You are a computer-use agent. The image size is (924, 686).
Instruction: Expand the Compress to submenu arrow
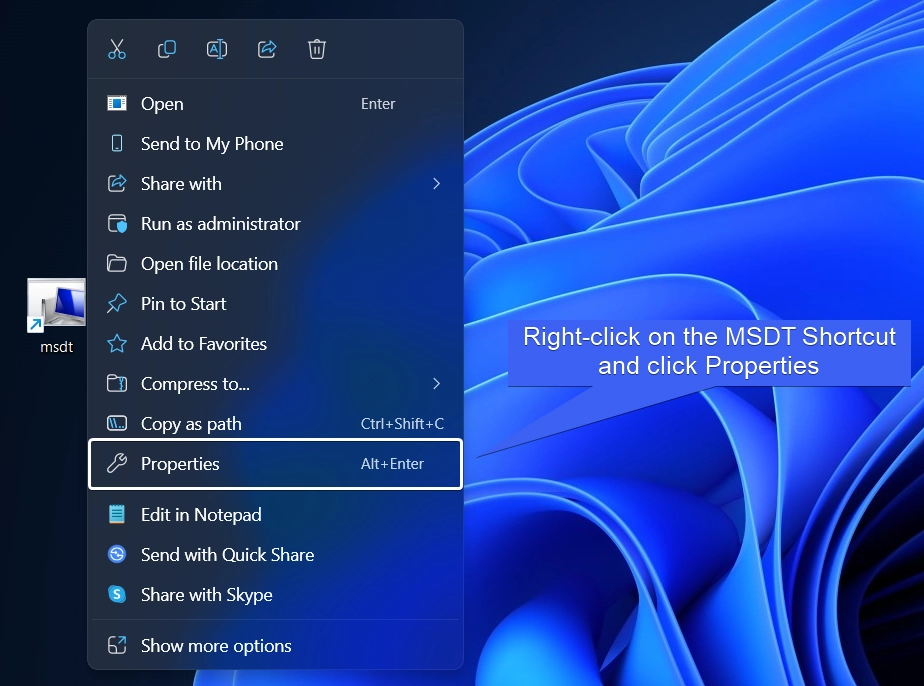(x=437, y=384)
